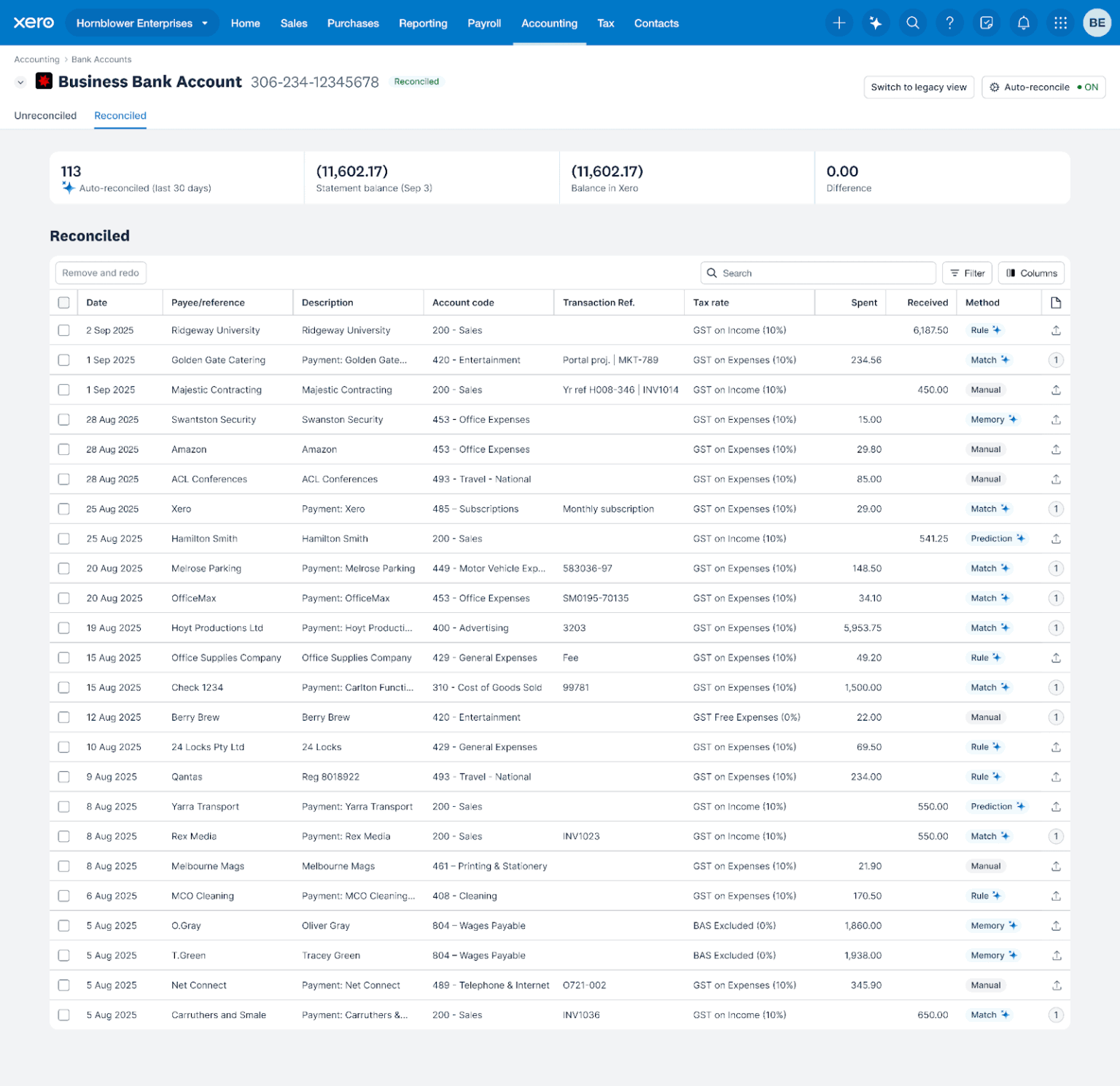Image resolution: width=1120 pixels, height=1086 pixels.
Task: Collapse the Business Bank Account header chevron
Action: point(20,82)
